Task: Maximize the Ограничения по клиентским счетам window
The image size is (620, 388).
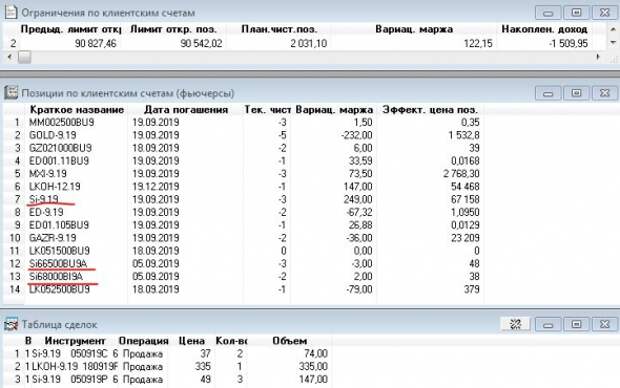Action: point(576,13)
